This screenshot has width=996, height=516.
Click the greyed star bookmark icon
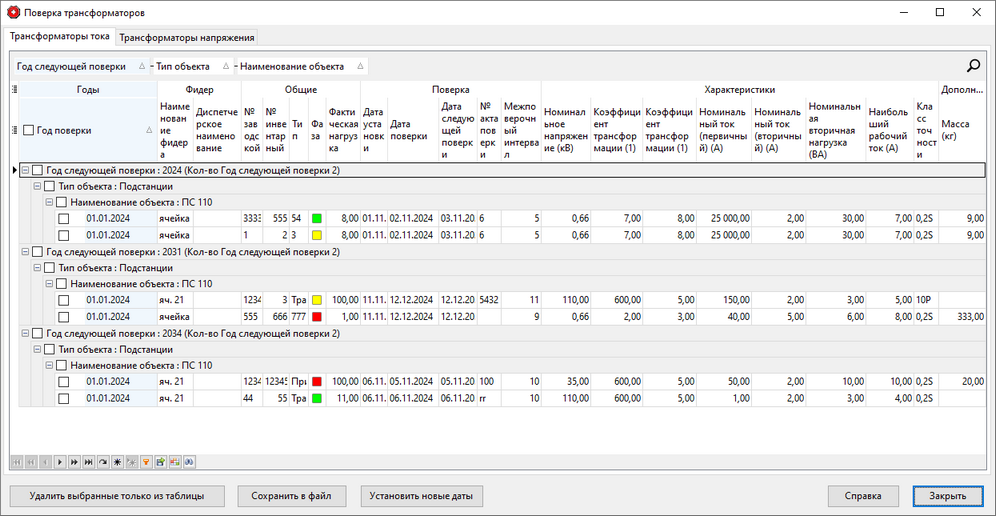tap(131, 462)
